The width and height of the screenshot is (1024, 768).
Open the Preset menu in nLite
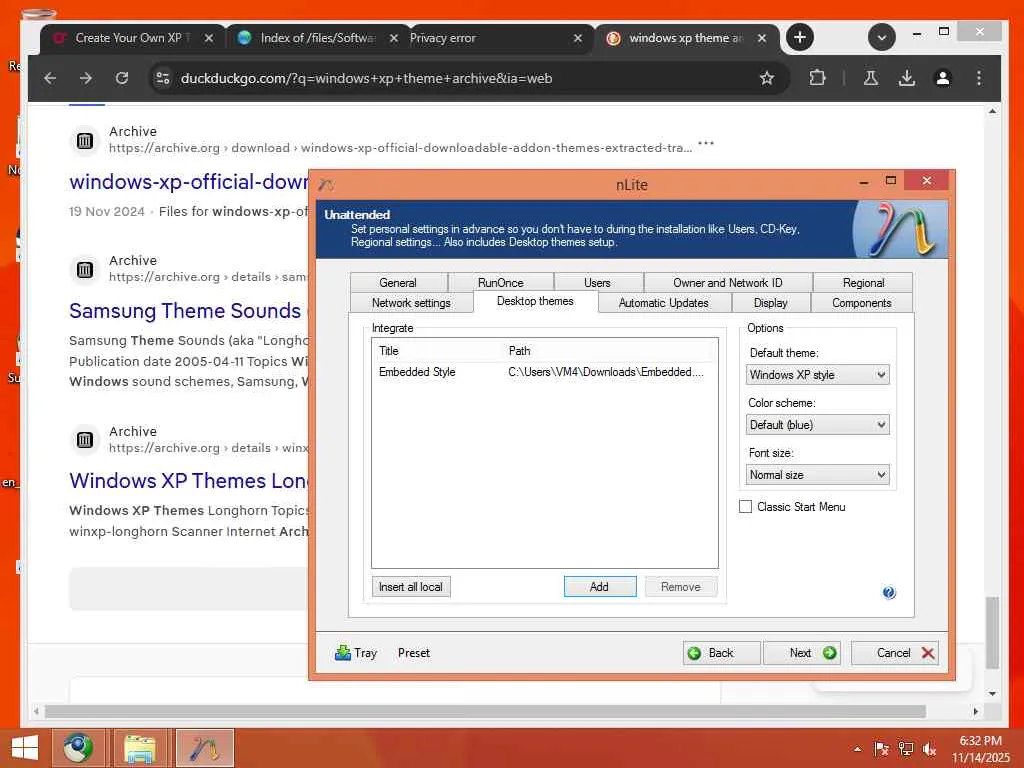[x=414, y=653]
